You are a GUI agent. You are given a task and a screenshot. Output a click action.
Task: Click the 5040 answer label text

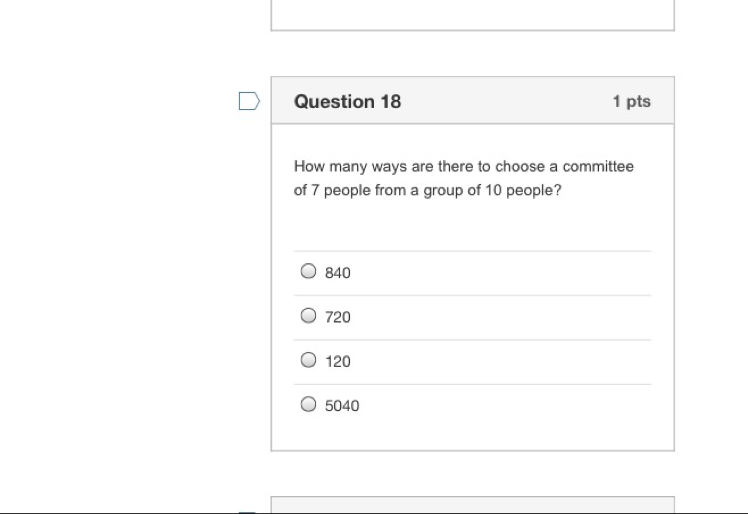[342, 405]
